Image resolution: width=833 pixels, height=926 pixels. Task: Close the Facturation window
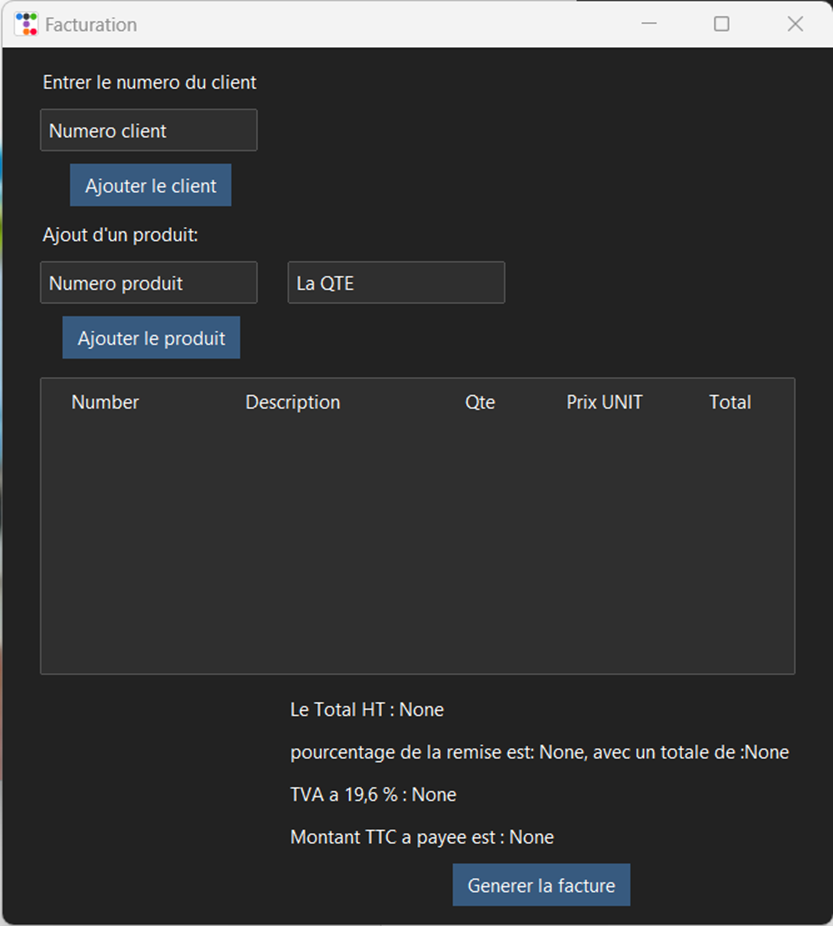coord(795,24)
